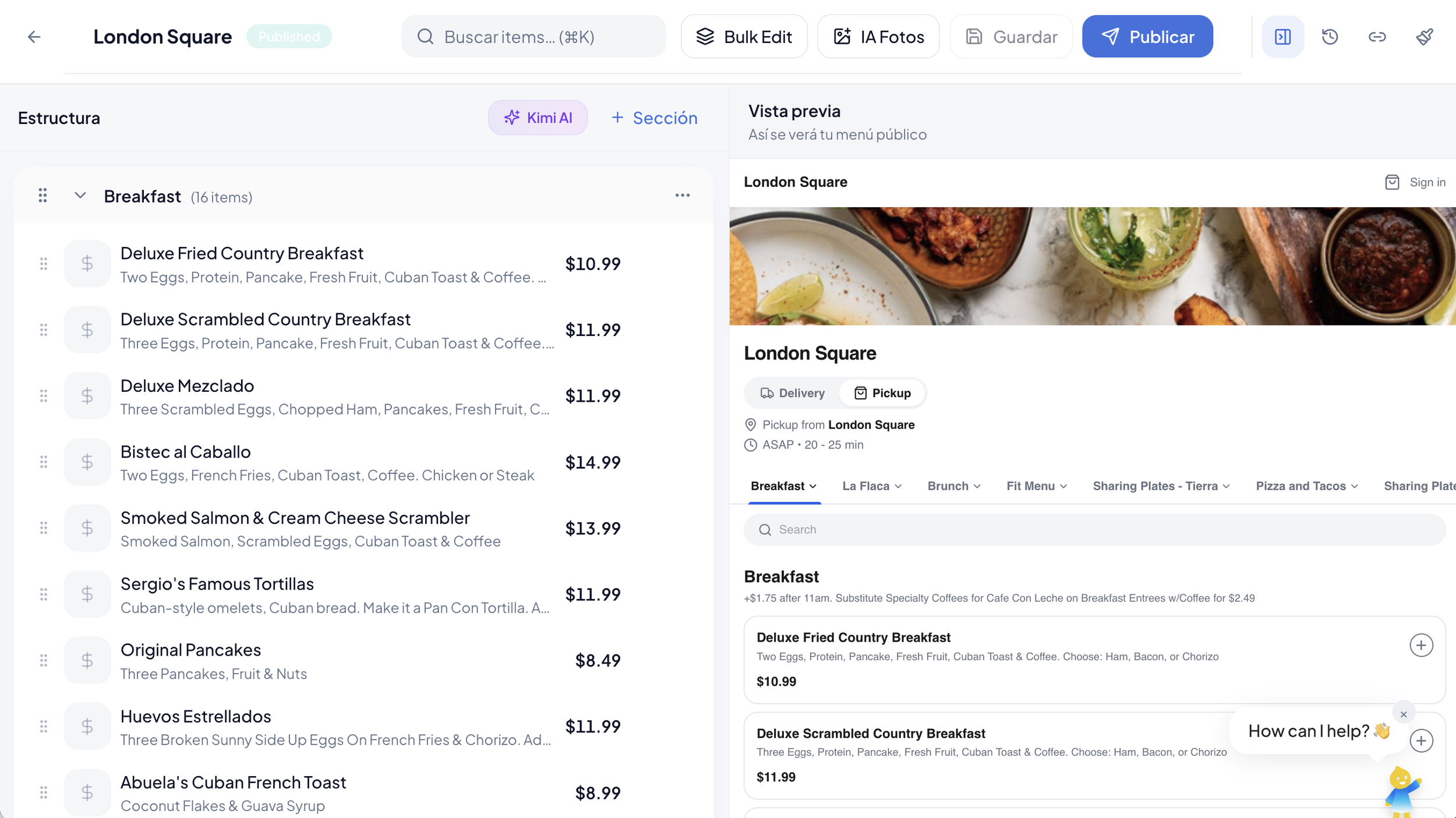Image resolution: width=1456 pixels, height=818 pixels.
Task: Open La Flaca category dropdown
Action: (x=872, y=486)
